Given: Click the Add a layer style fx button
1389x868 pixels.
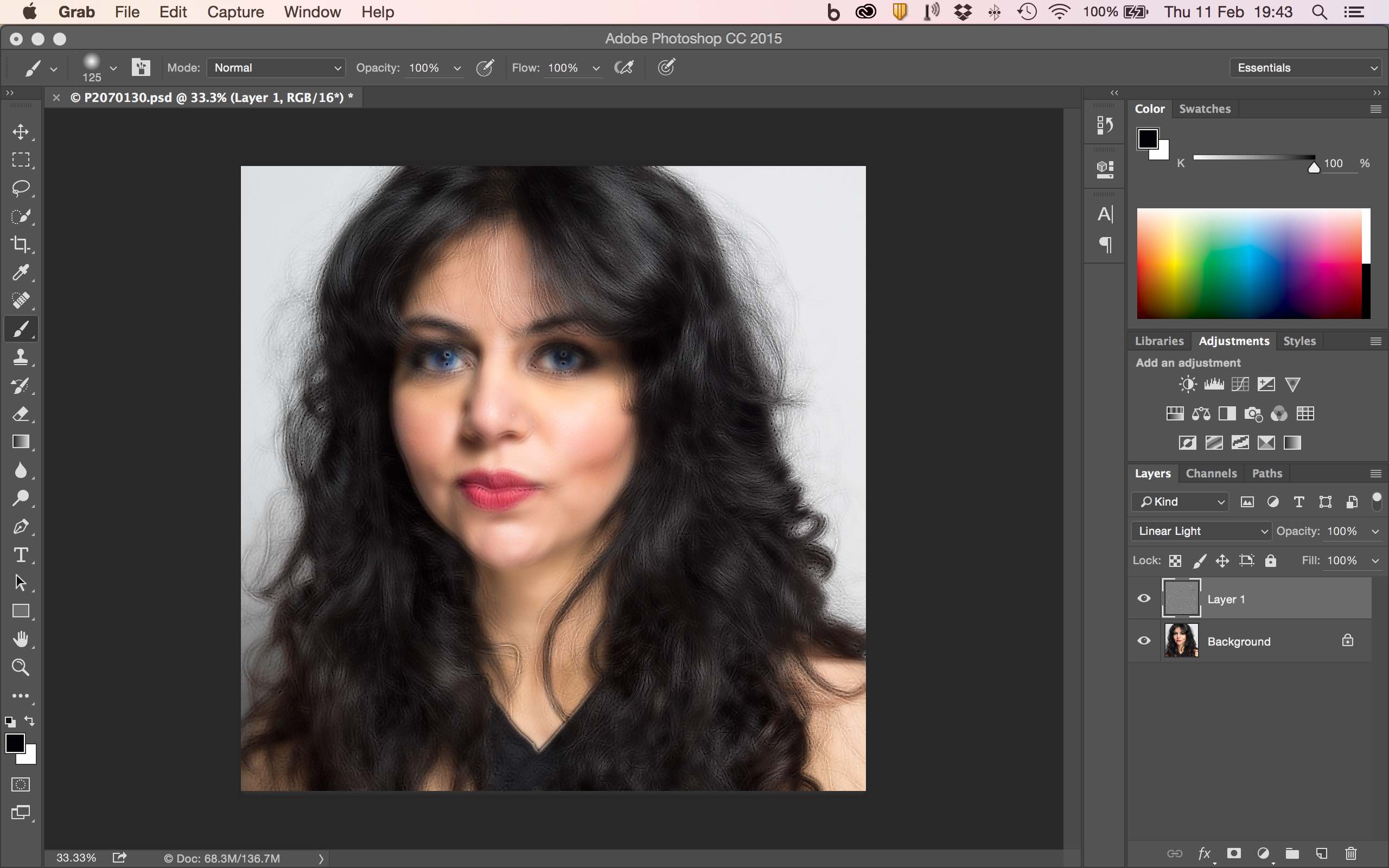Looking at the screenshot, I should pos(1205,854).
